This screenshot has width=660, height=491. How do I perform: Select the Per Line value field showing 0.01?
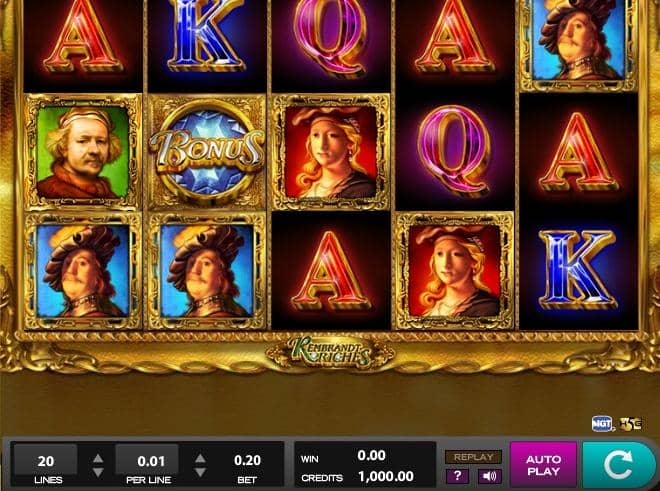147,460
